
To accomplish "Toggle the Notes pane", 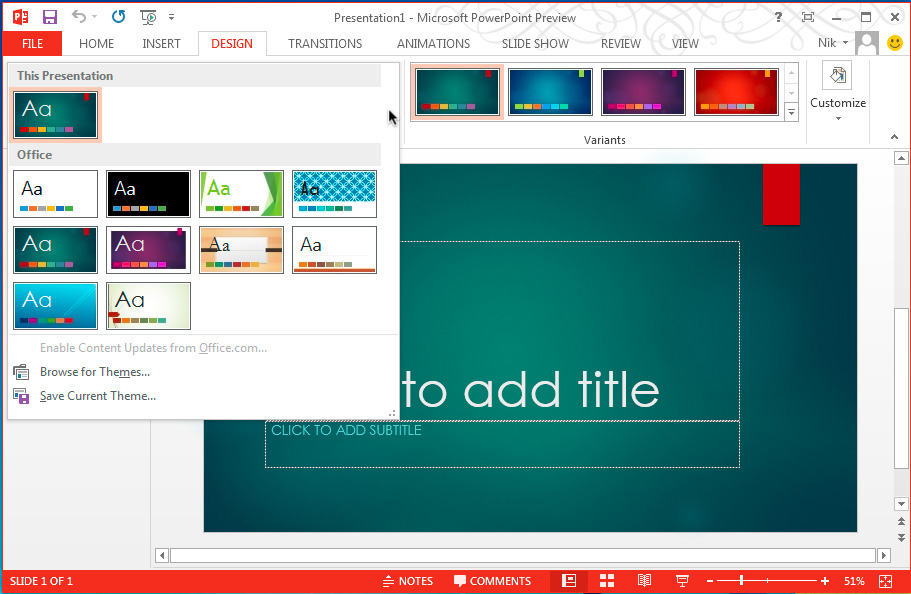I will [x=408, y=581].
